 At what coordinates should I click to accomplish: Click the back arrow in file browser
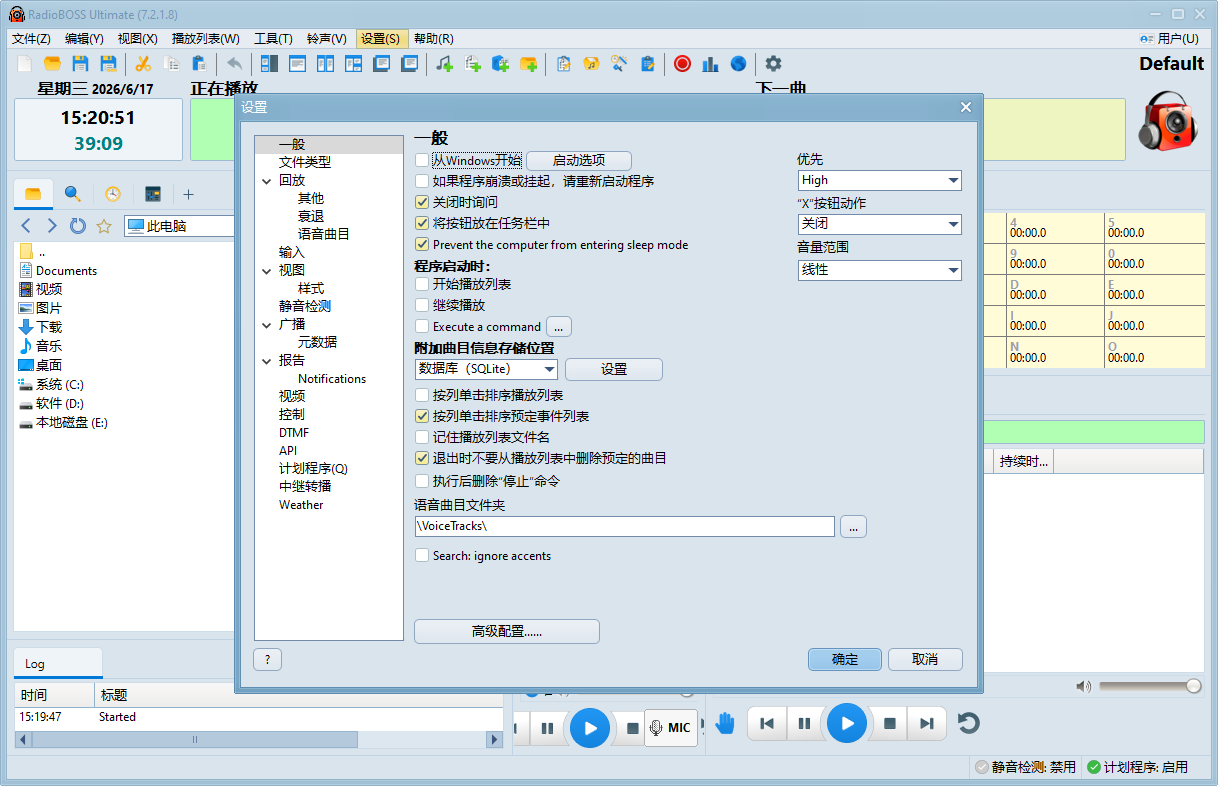[27, 226]
